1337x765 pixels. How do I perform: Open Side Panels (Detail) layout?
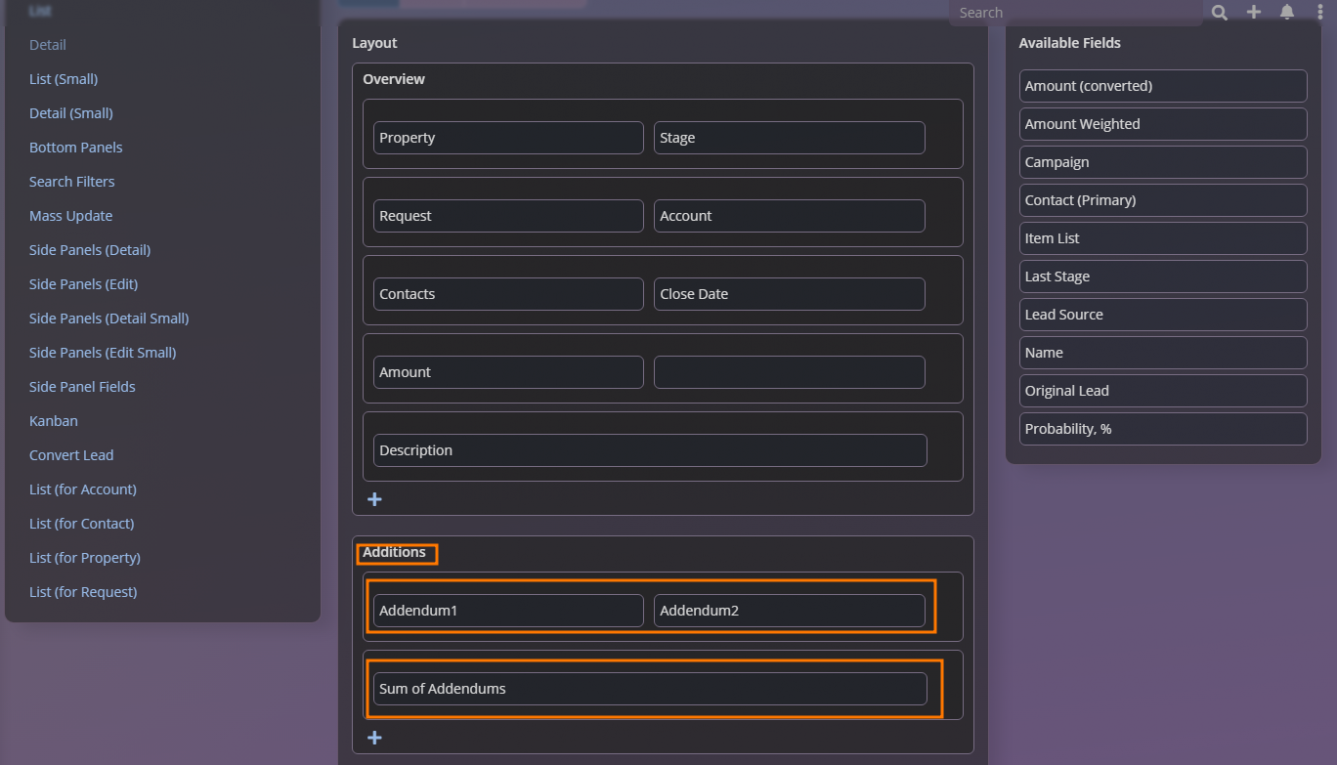90,250
